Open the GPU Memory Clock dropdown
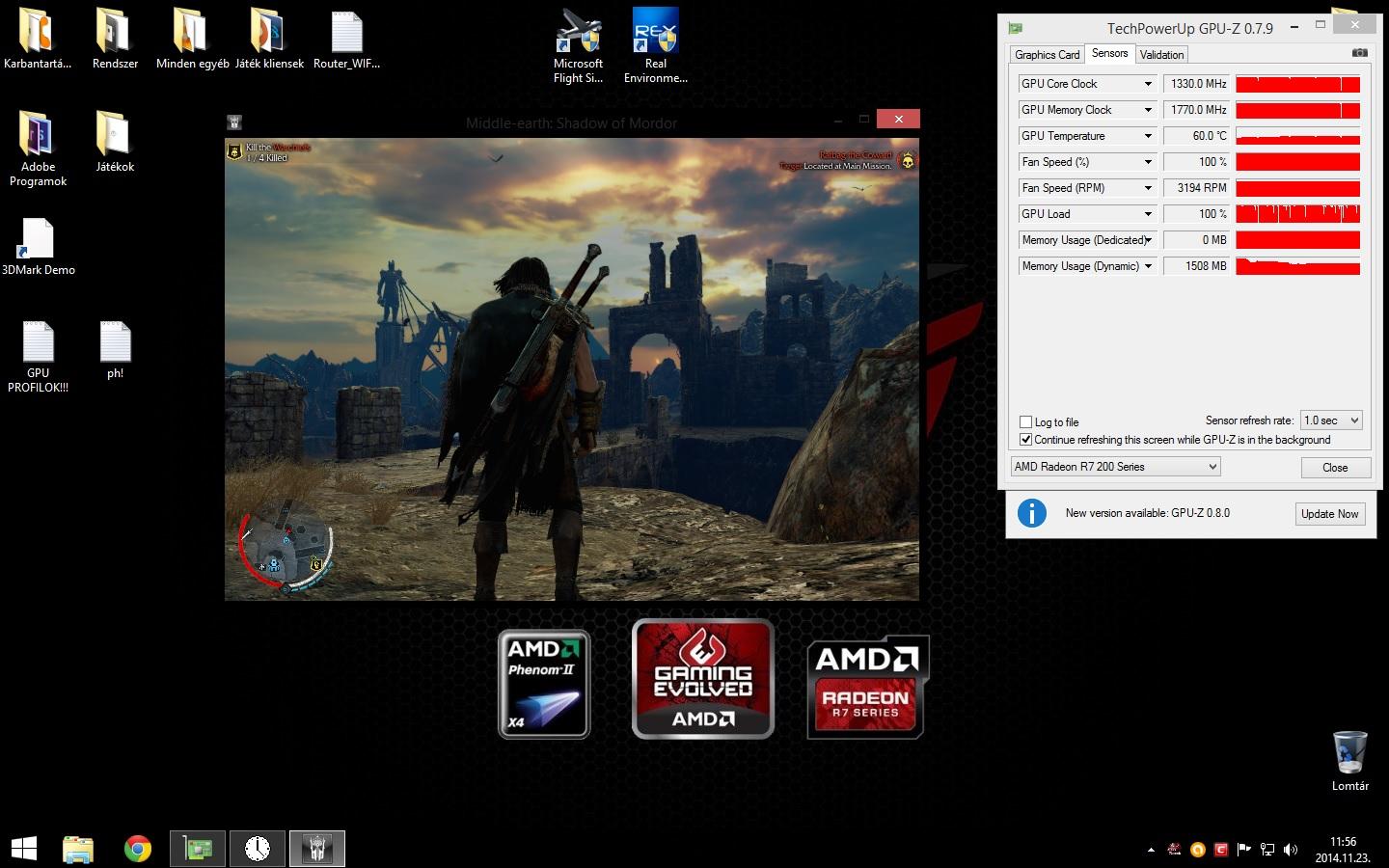 (1148, 110)
